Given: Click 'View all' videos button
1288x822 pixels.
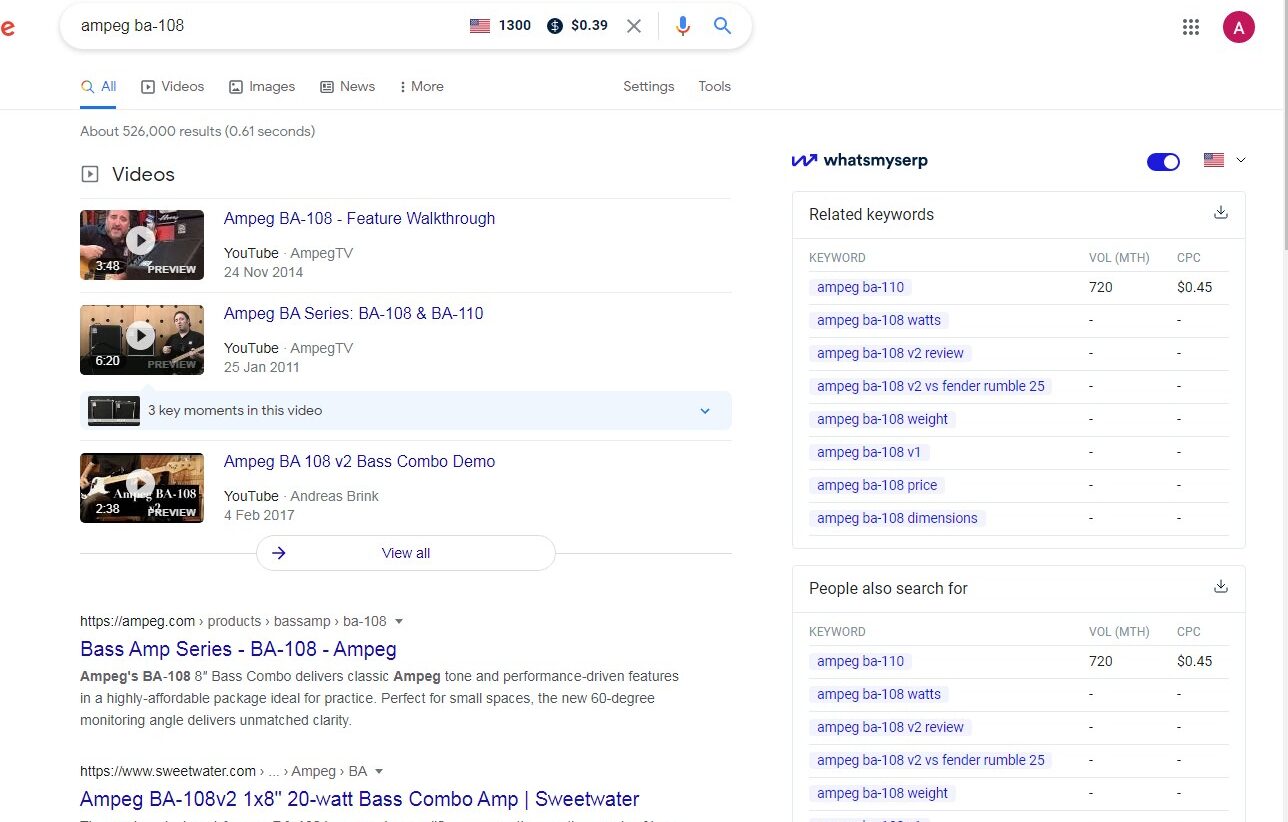Looking at the screenshot, I should point(406,553).
